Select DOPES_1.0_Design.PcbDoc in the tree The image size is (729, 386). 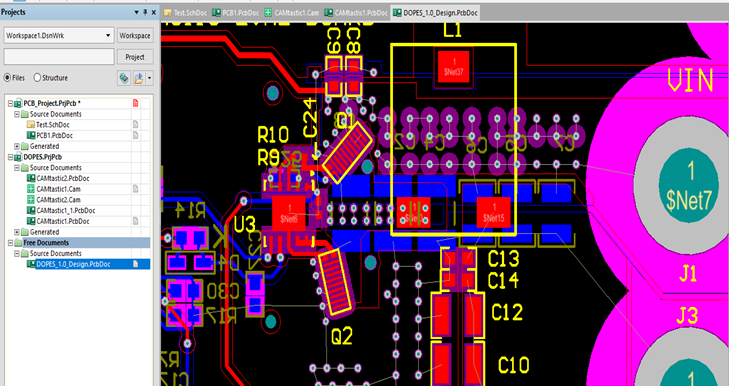pos(73,264)
